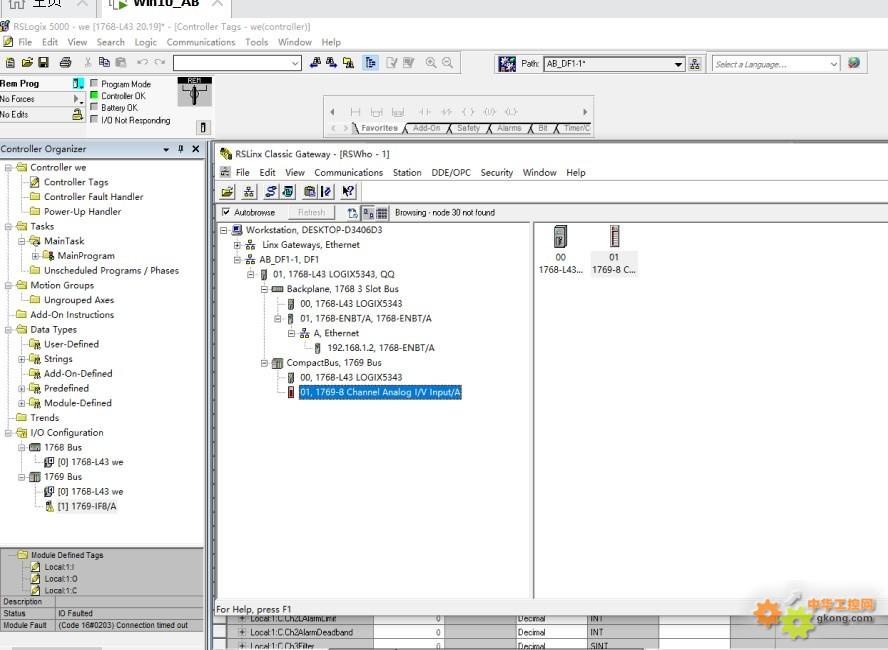Open the Security menu in RSLinx
This screenshot has width=888, height=650.
pyautogui.click(x=497, y=173)
